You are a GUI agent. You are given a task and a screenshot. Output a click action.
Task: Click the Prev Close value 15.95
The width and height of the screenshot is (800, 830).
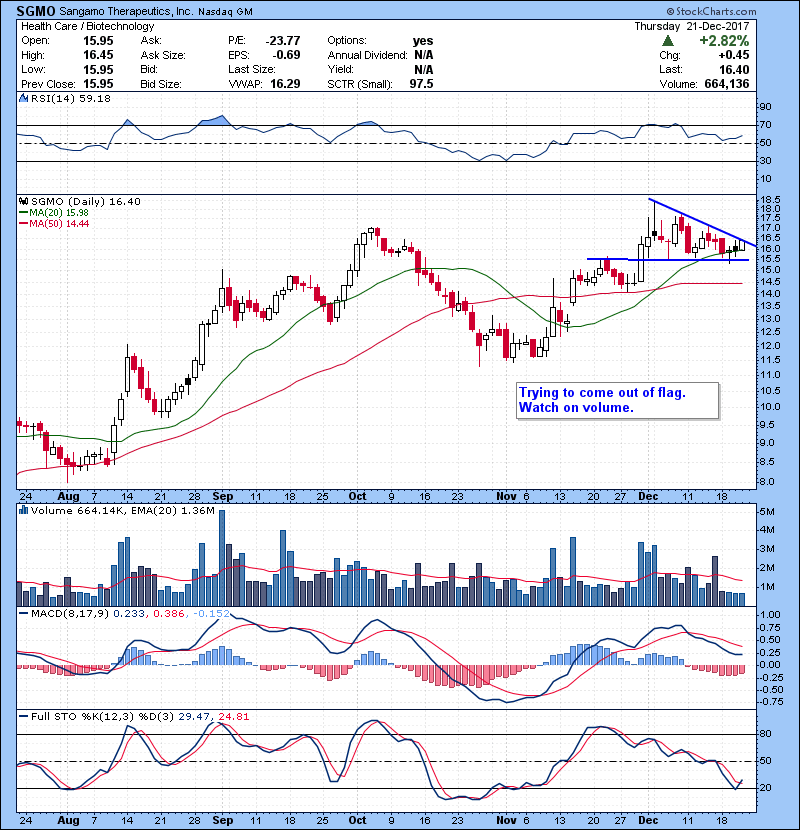tap(98, 84)
